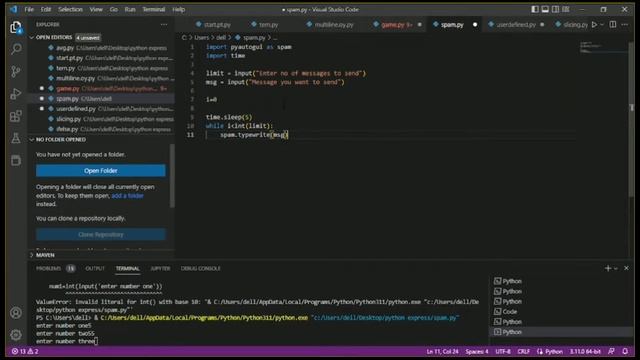Open the Accounts icon in activity bar

(x=16, y=313)
